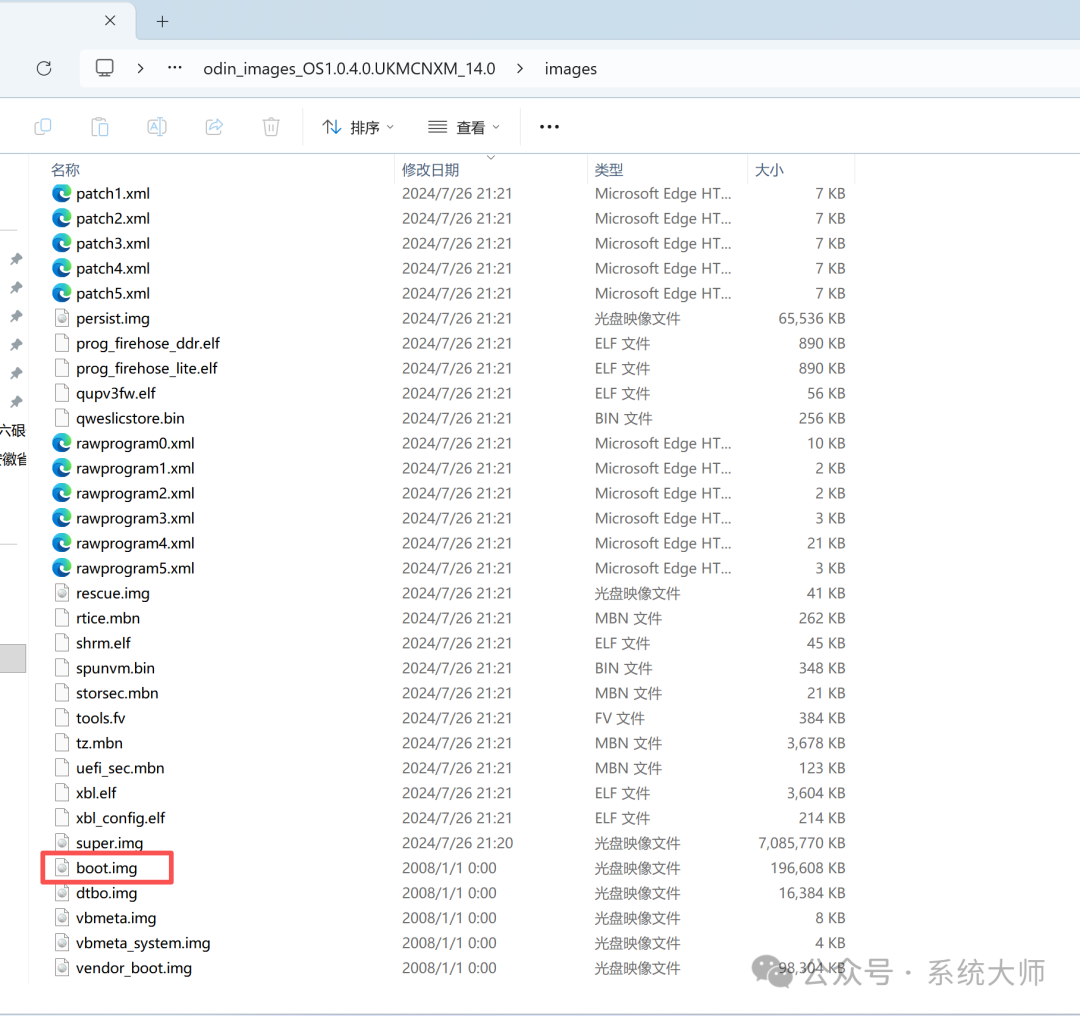Expand the 排序 sort dropdown
1080x1016 pixels.
click(358, 127)
